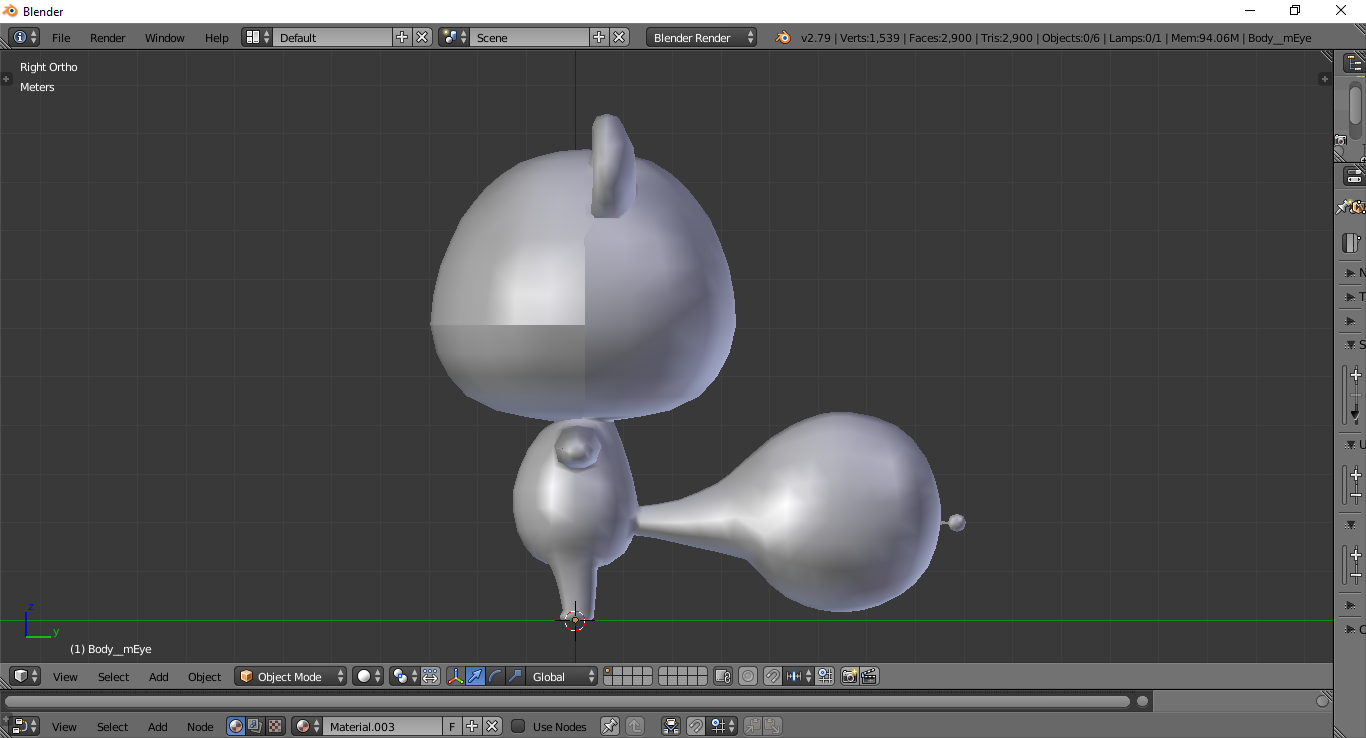Viewport: 1366px width, 738px height.
Task: Add a new screen layout
Action: pyautogui.click(x=402, y=37)
